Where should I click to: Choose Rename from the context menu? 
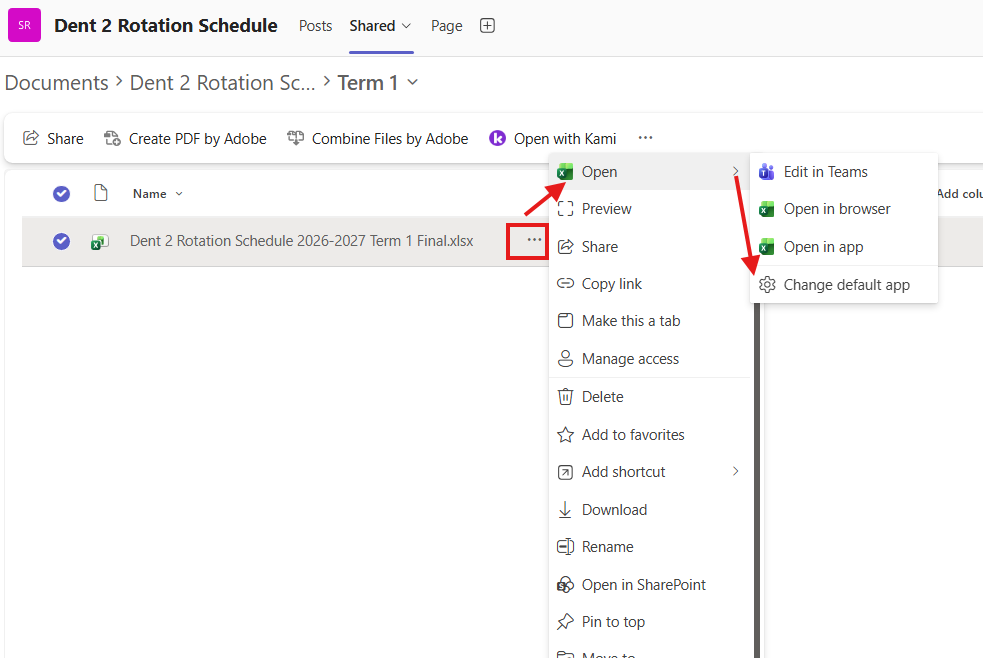pyautogui.click(x=649, y=546)
